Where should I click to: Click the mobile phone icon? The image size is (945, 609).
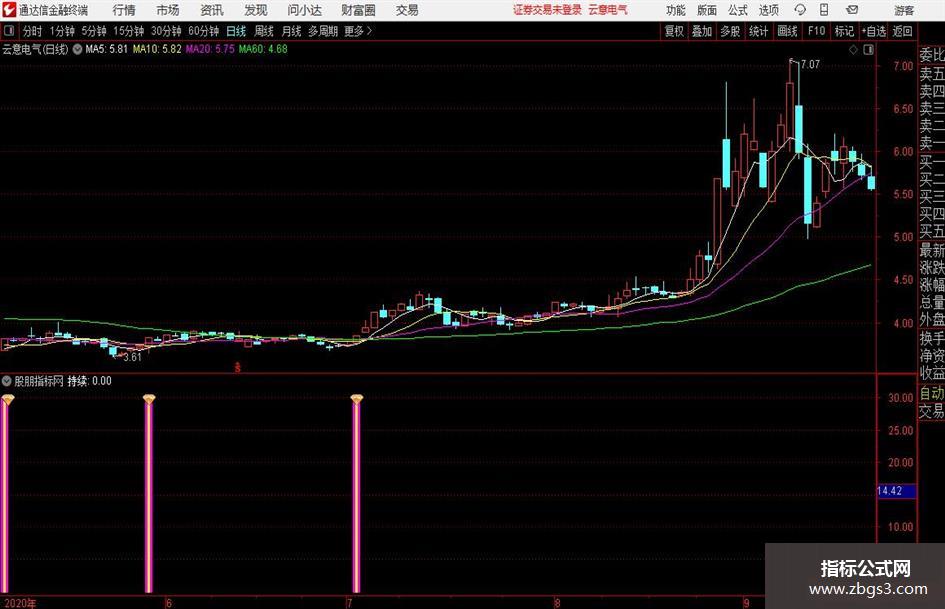click(x=824, y=10)
